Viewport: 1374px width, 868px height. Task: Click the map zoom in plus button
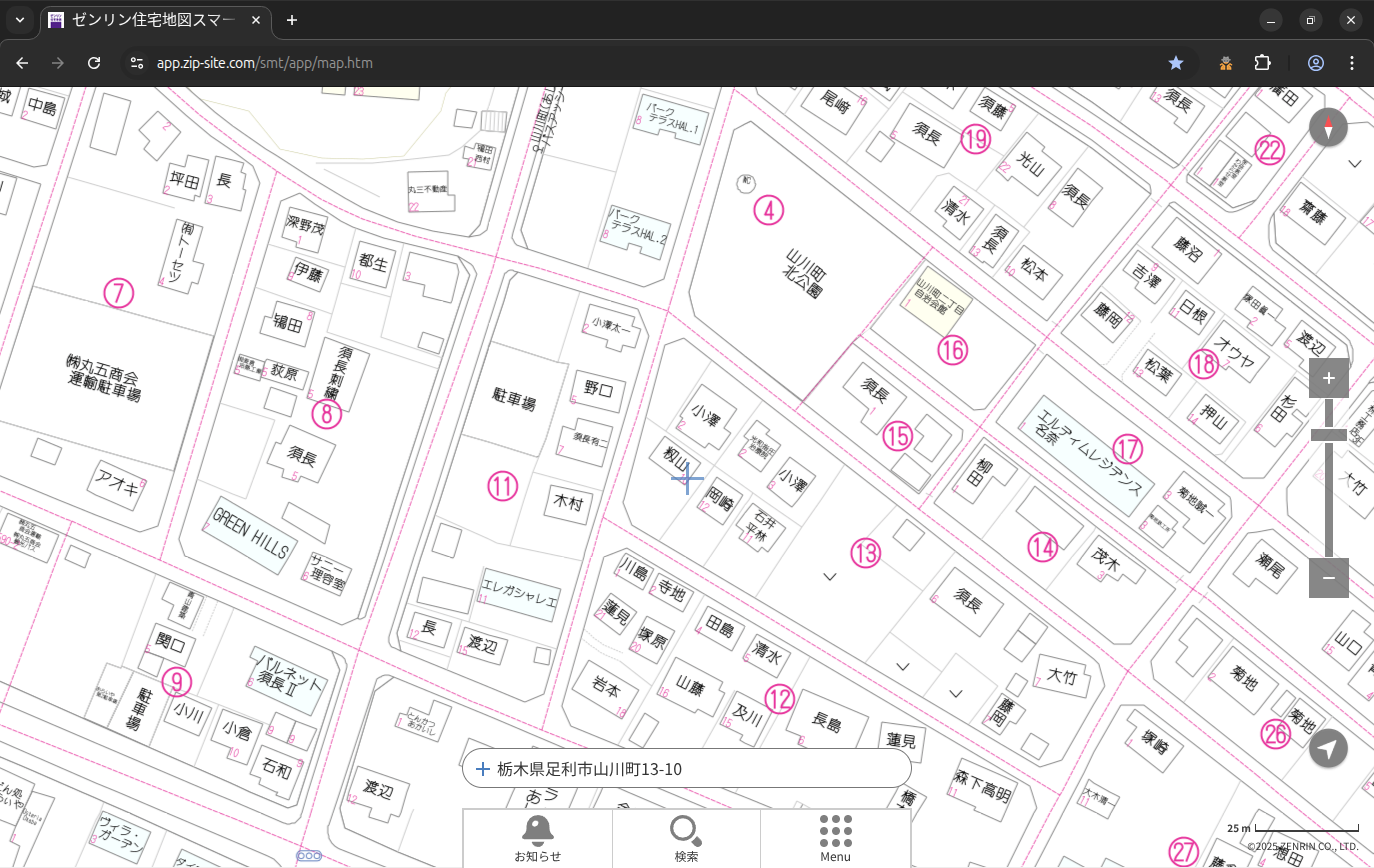click(1328, 378)
